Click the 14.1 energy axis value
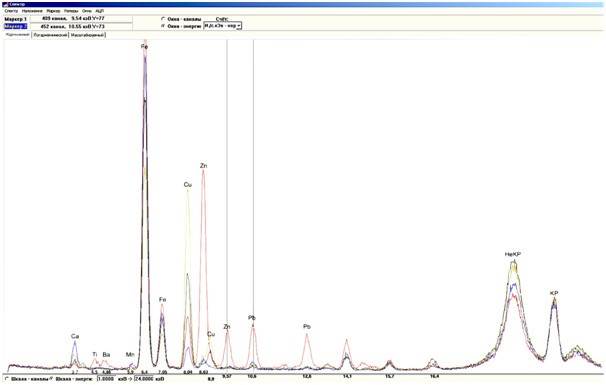This screenshot has height=385, width=606. [x=347, y=376]
